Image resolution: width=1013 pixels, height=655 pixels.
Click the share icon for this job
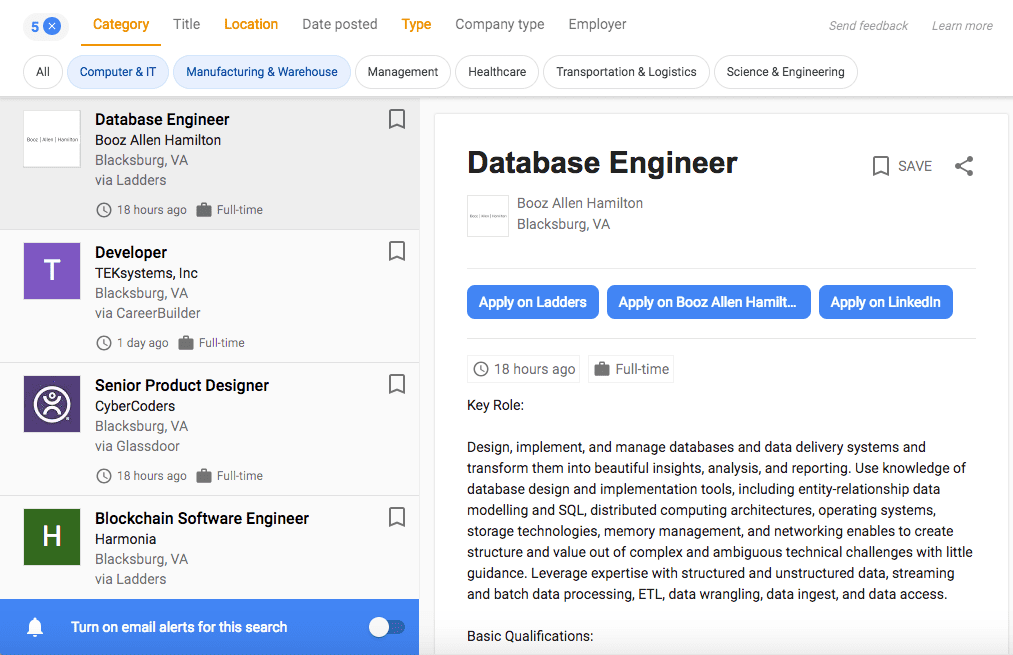click(x=964, y=166)
